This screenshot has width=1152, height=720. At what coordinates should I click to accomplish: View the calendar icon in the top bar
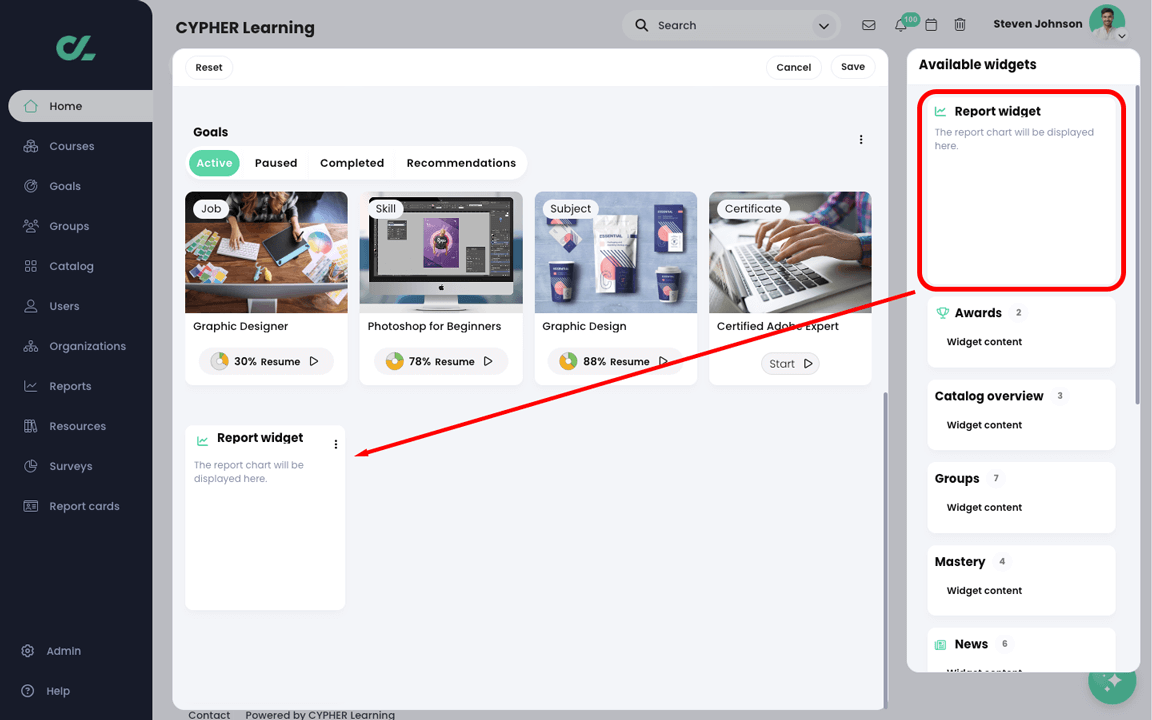931,25
